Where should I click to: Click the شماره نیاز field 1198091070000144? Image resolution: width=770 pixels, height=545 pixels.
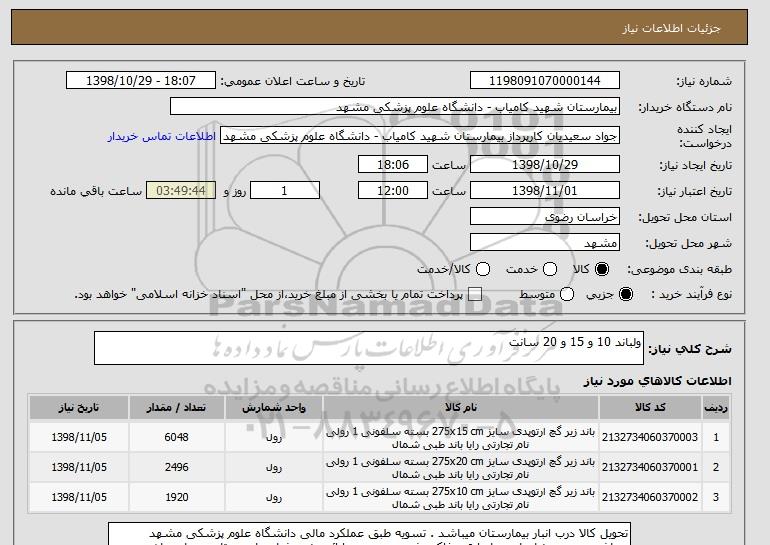[x=545, y=81]
